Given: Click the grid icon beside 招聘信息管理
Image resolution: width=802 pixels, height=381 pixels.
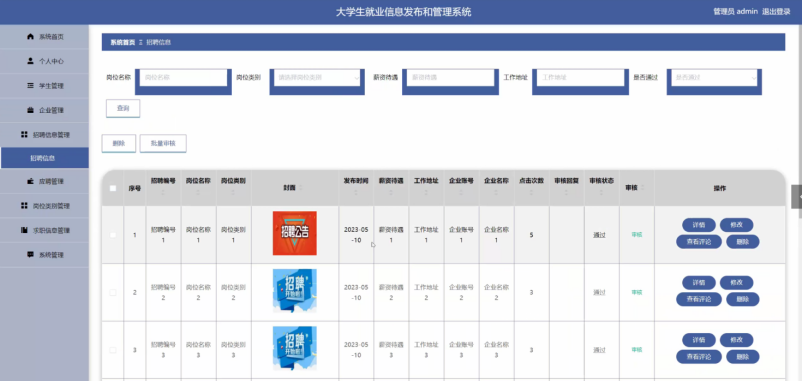Looking at the screenshot, I should tap(24, 135).
